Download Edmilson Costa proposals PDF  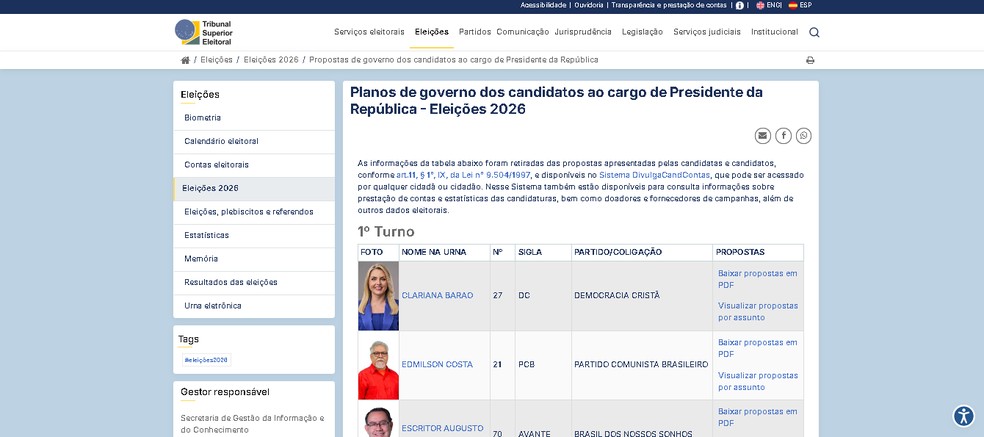[x=757, y=348]
